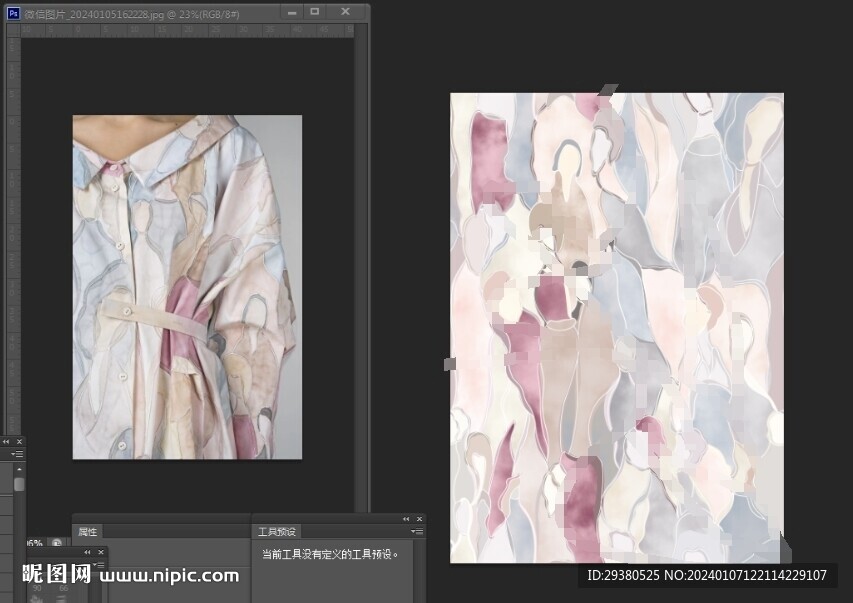Viewport: 853px width, 603px height.
Task: Click the shirt photo on the canvas
Action: tap(187, 287)
